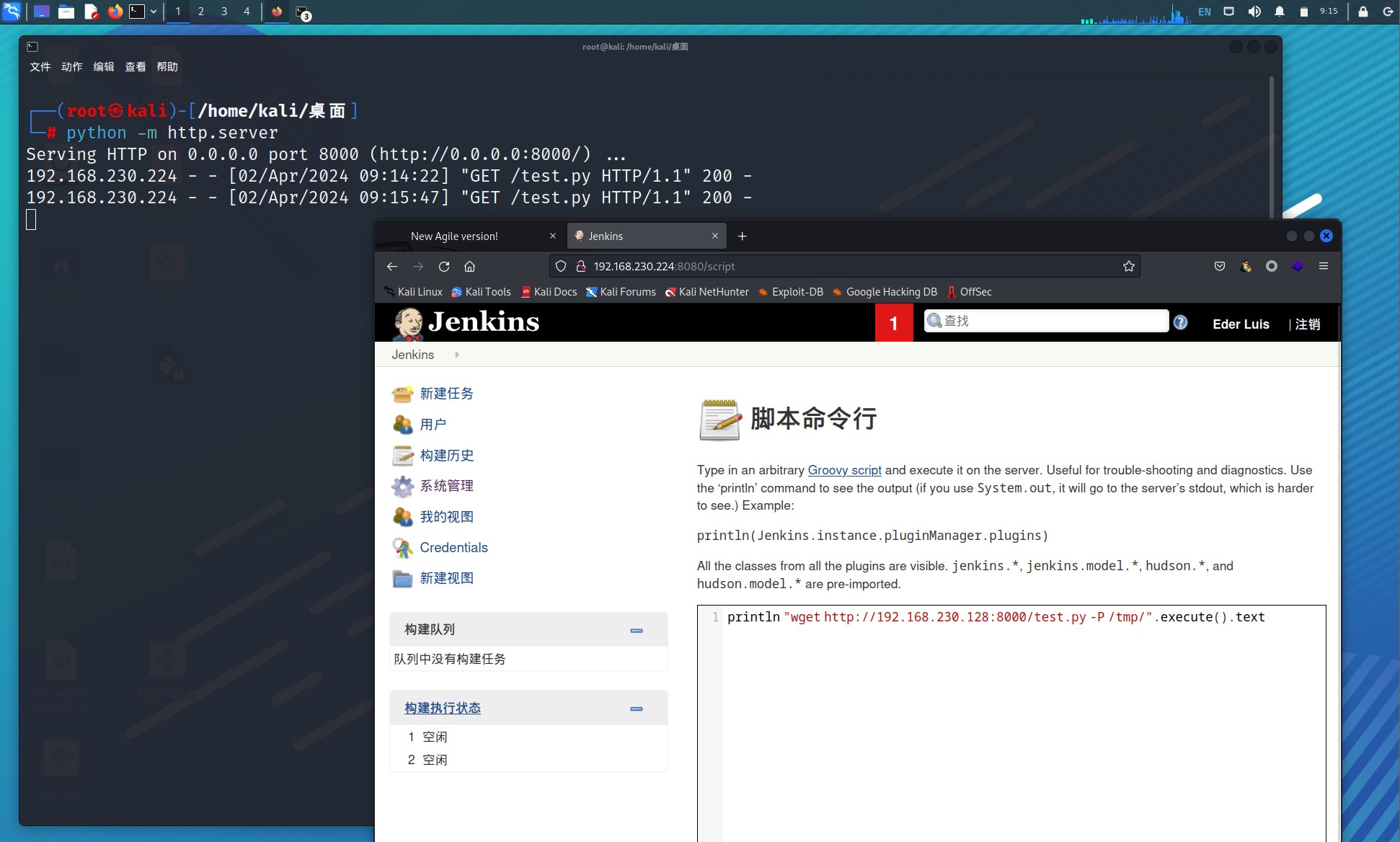Viewport: 1400px width, 842px height.
Task: Collapse the 构建执行状态 panel
Action: click(637, 709)
